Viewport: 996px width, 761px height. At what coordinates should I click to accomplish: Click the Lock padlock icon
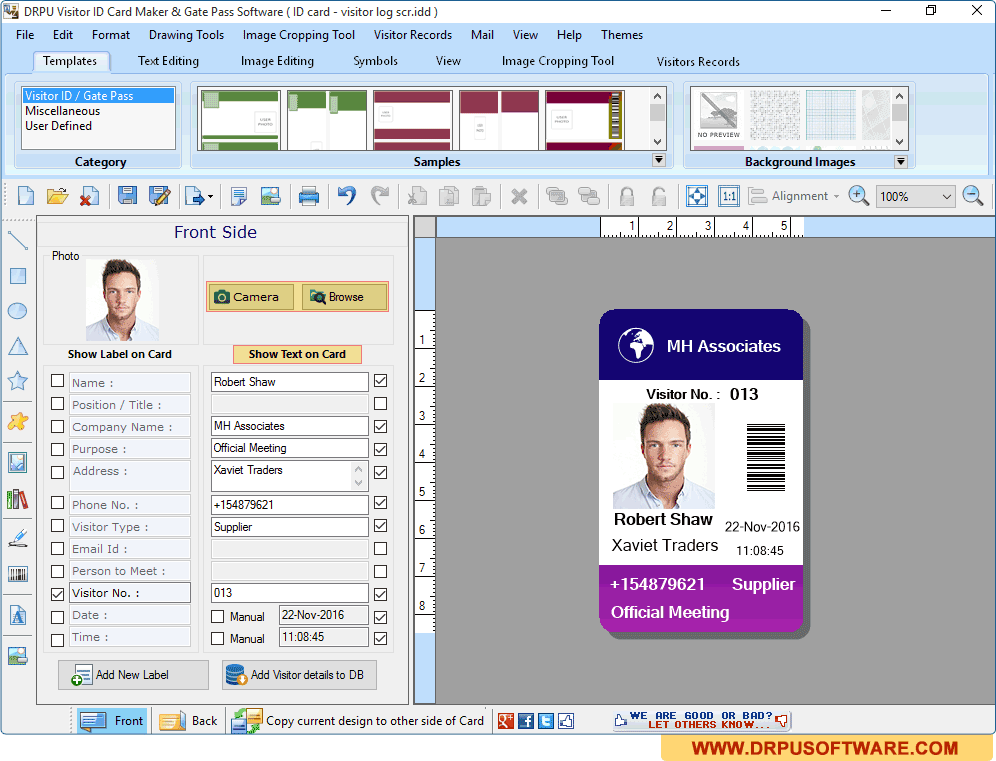point(627,196)
